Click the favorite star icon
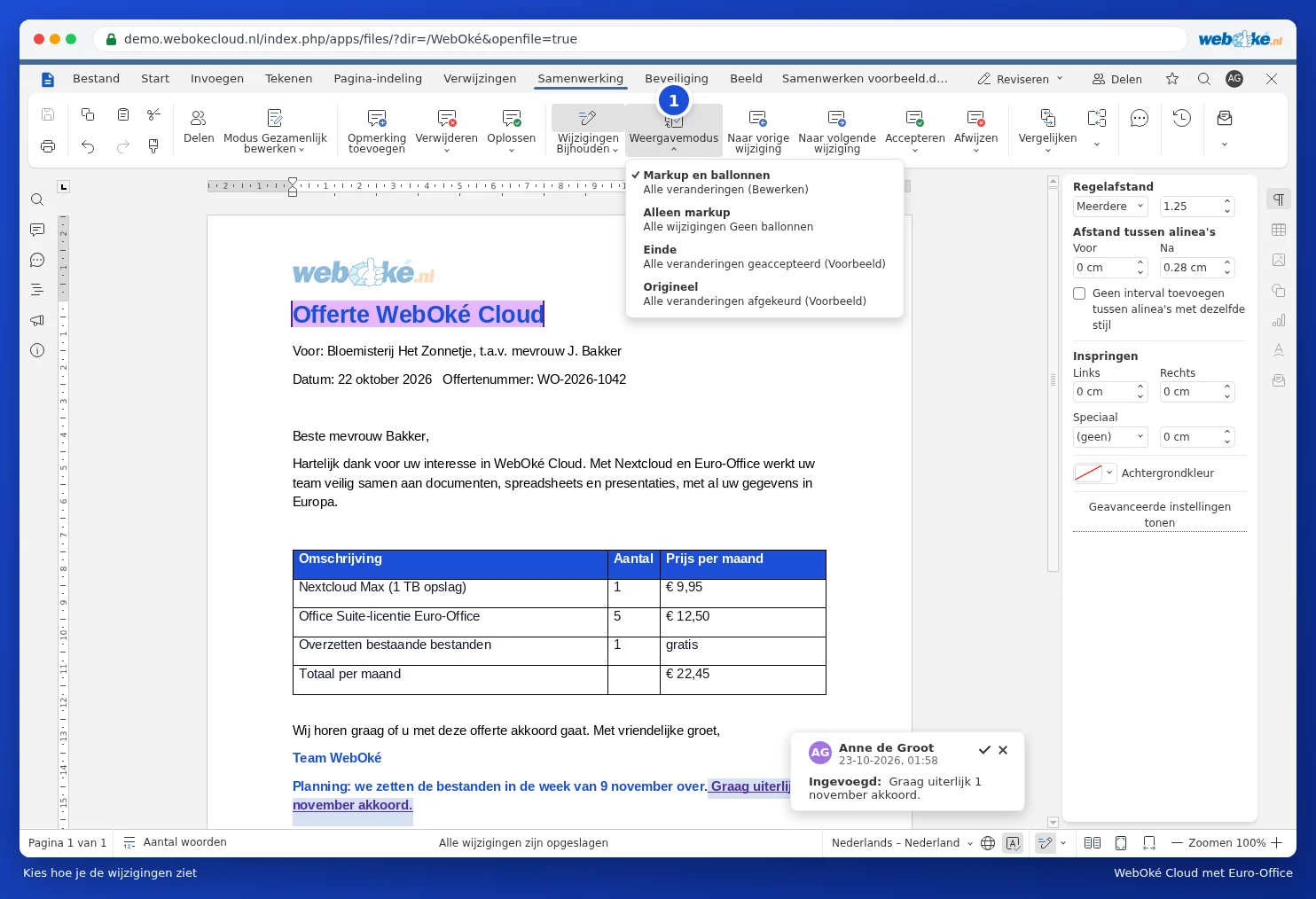This screenshot has height=899, width=1316. pos(1172,79)
